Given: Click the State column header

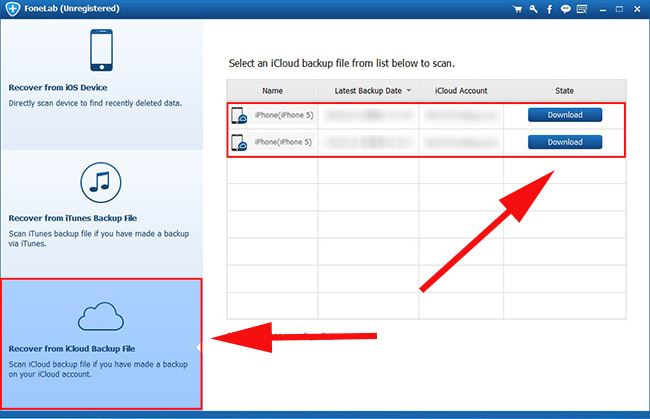Looking at the screenshot, I should [565, 90].
